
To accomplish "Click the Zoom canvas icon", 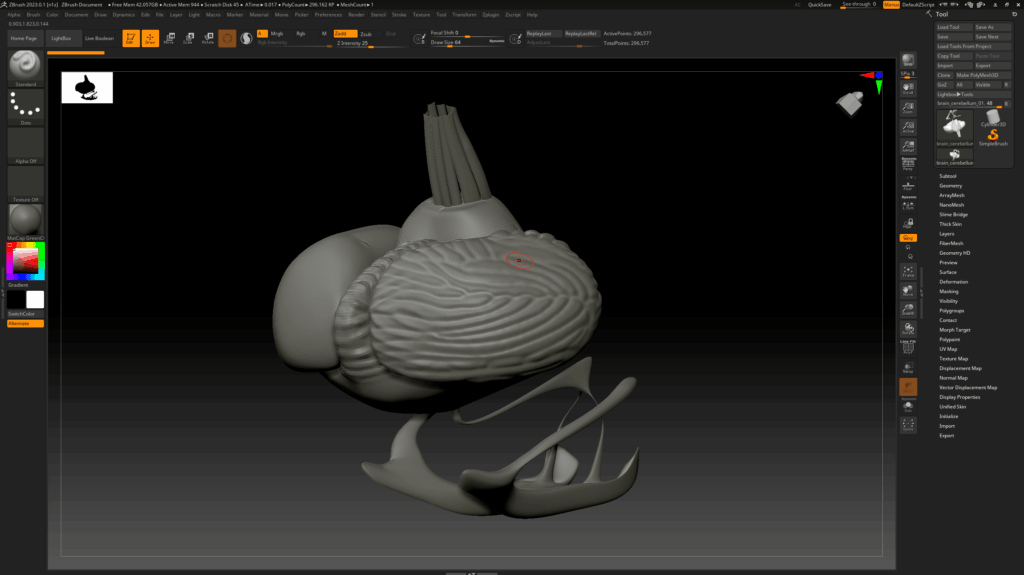I will pos(908,106).
